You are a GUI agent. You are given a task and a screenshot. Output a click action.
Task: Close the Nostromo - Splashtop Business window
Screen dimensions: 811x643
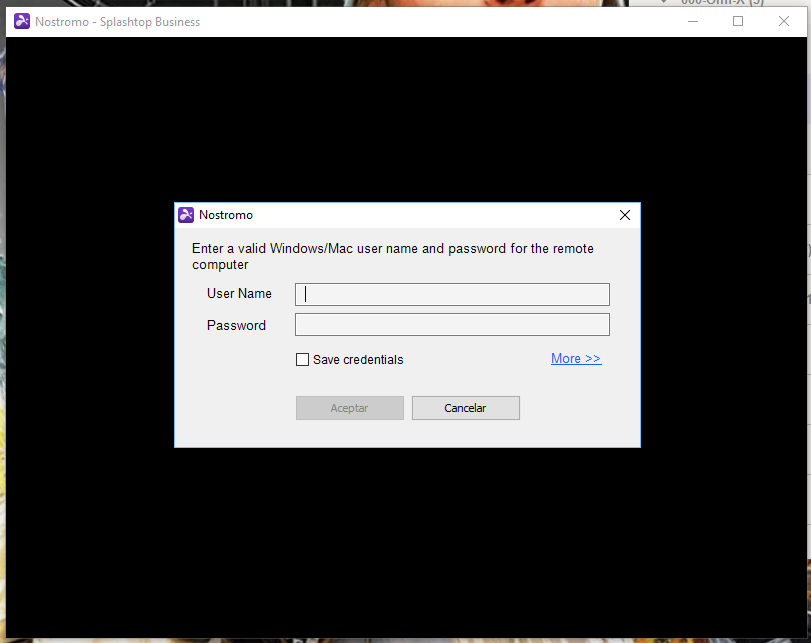(x=784, y=21)
